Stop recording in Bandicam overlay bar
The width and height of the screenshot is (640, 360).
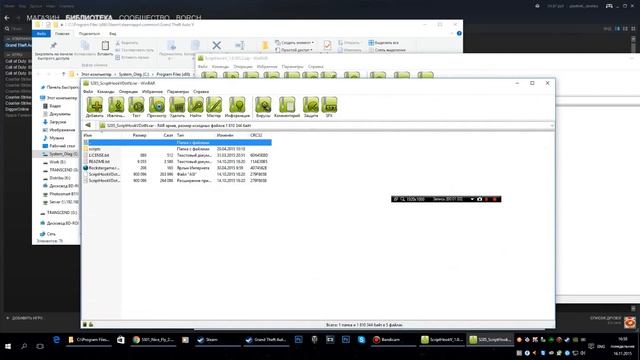[495, 199]
